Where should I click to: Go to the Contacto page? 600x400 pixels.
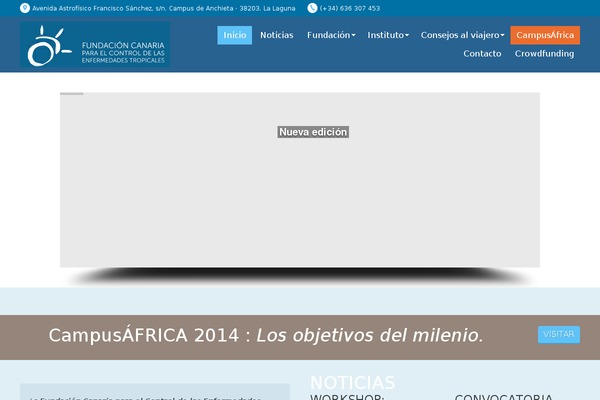point(482,54)
